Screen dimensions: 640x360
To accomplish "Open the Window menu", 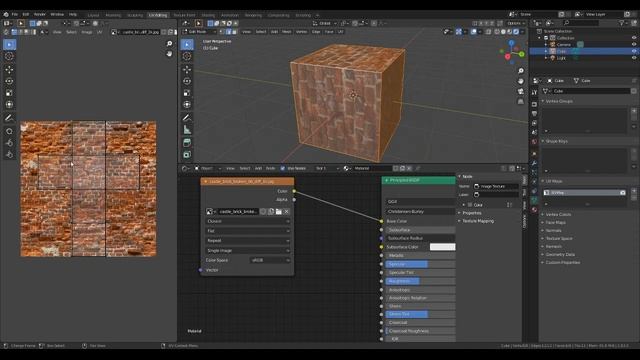I will [x=57, y=14].
